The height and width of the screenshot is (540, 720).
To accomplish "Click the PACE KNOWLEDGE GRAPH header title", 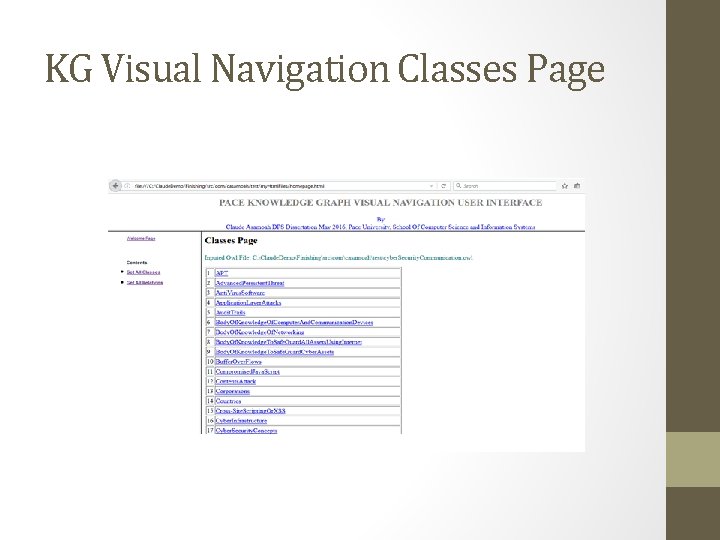I will click(381, 202).
